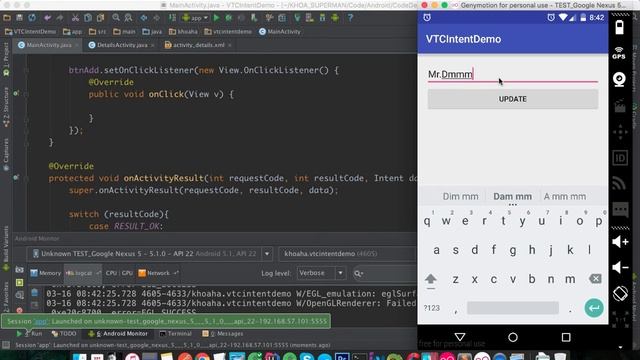The height and width of the screenshot is (360, 640).
Task: Open Genymotion camera widget
Action: click(620, 79)
